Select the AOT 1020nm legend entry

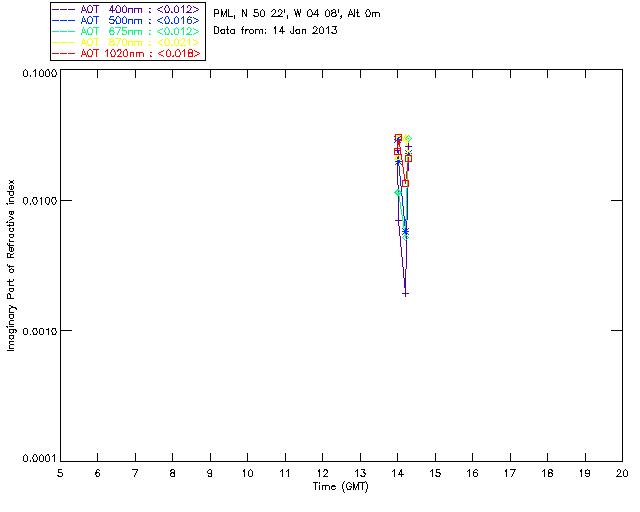tap(127, 53)
